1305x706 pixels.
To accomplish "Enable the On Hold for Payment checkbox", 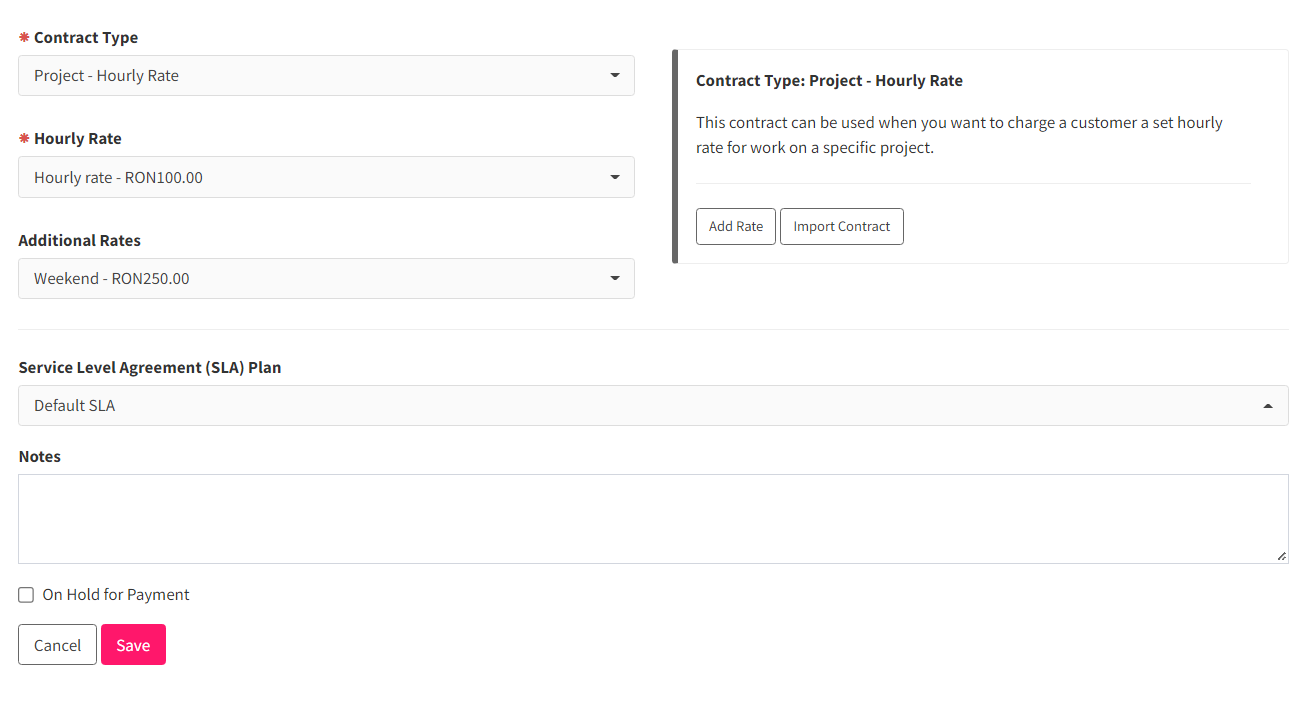I will point(26,595).
